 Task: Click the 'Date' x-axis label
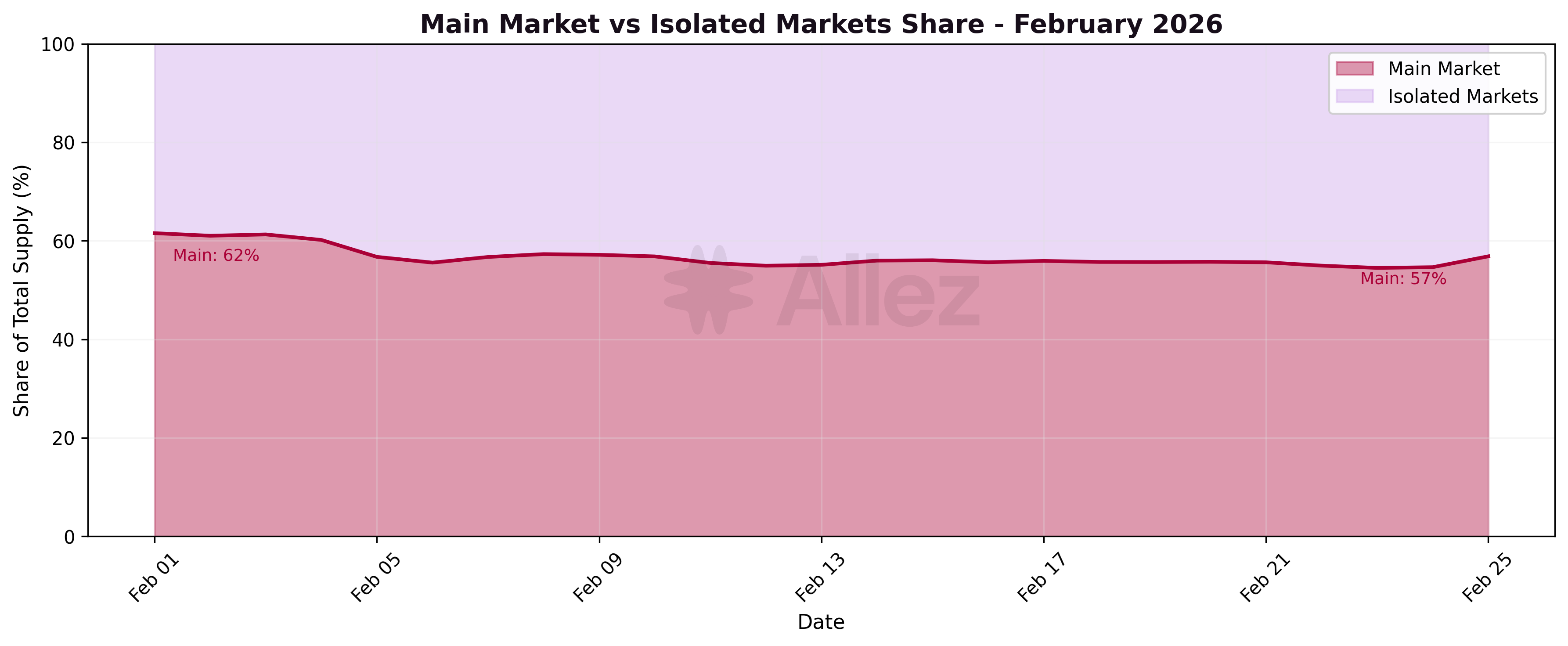821,622
